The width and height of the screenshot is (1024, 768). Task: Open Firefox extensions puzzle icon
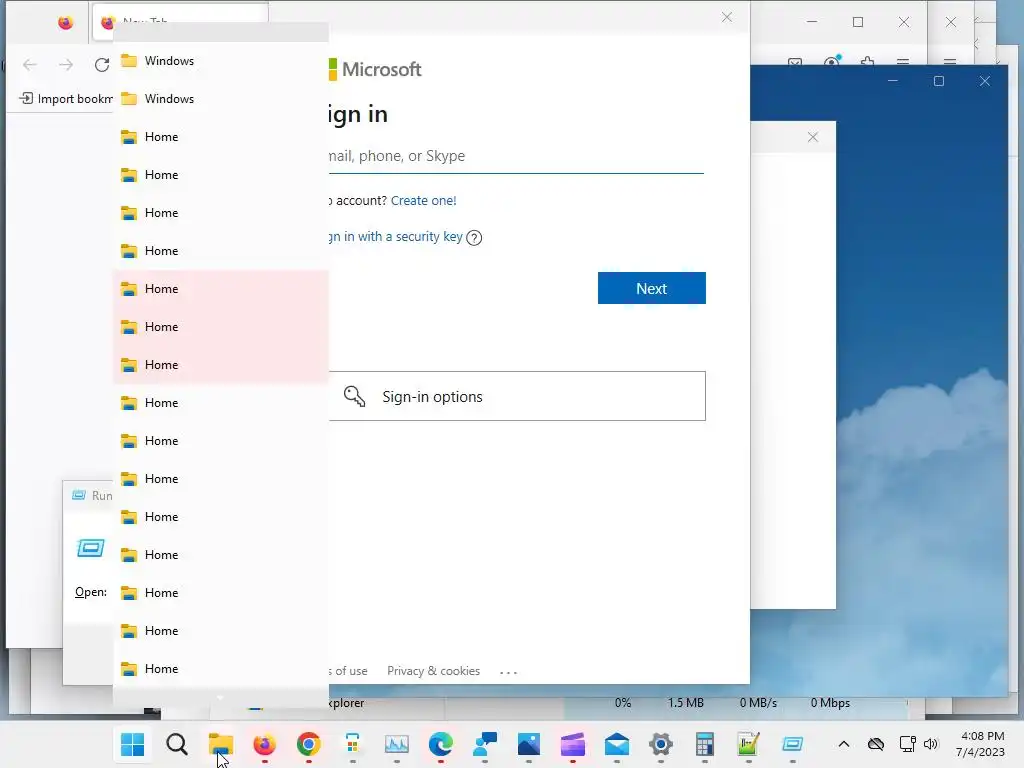click(867, 63)
